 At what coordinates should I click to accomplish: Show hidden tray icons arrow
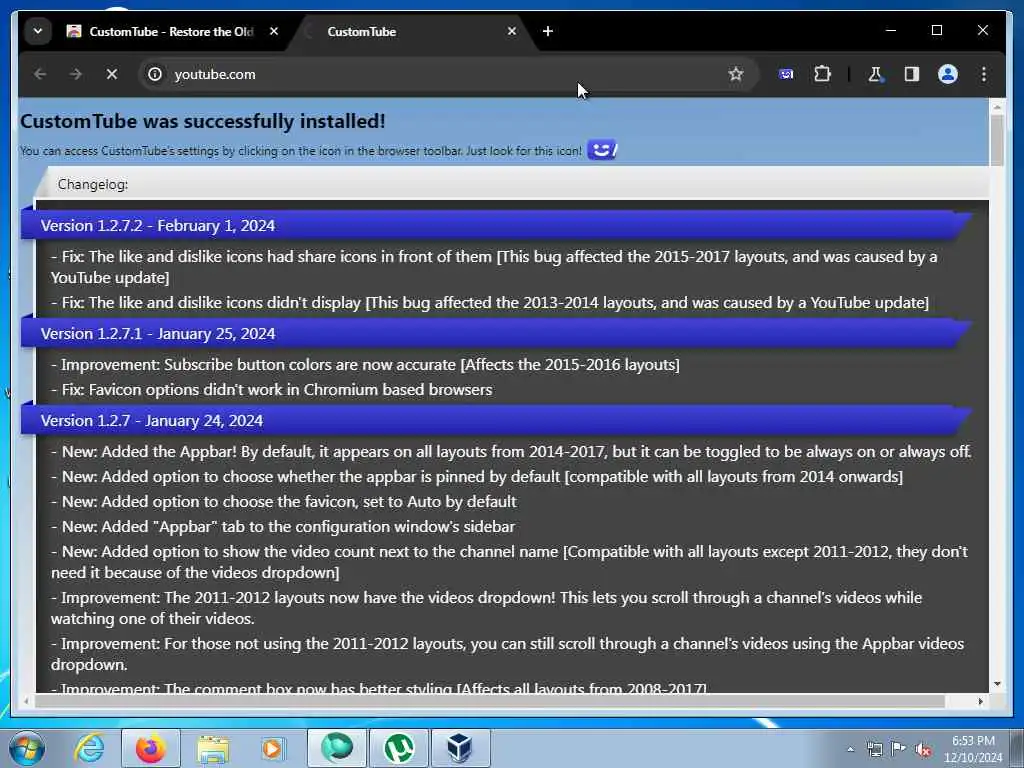[x=850, y=749]
